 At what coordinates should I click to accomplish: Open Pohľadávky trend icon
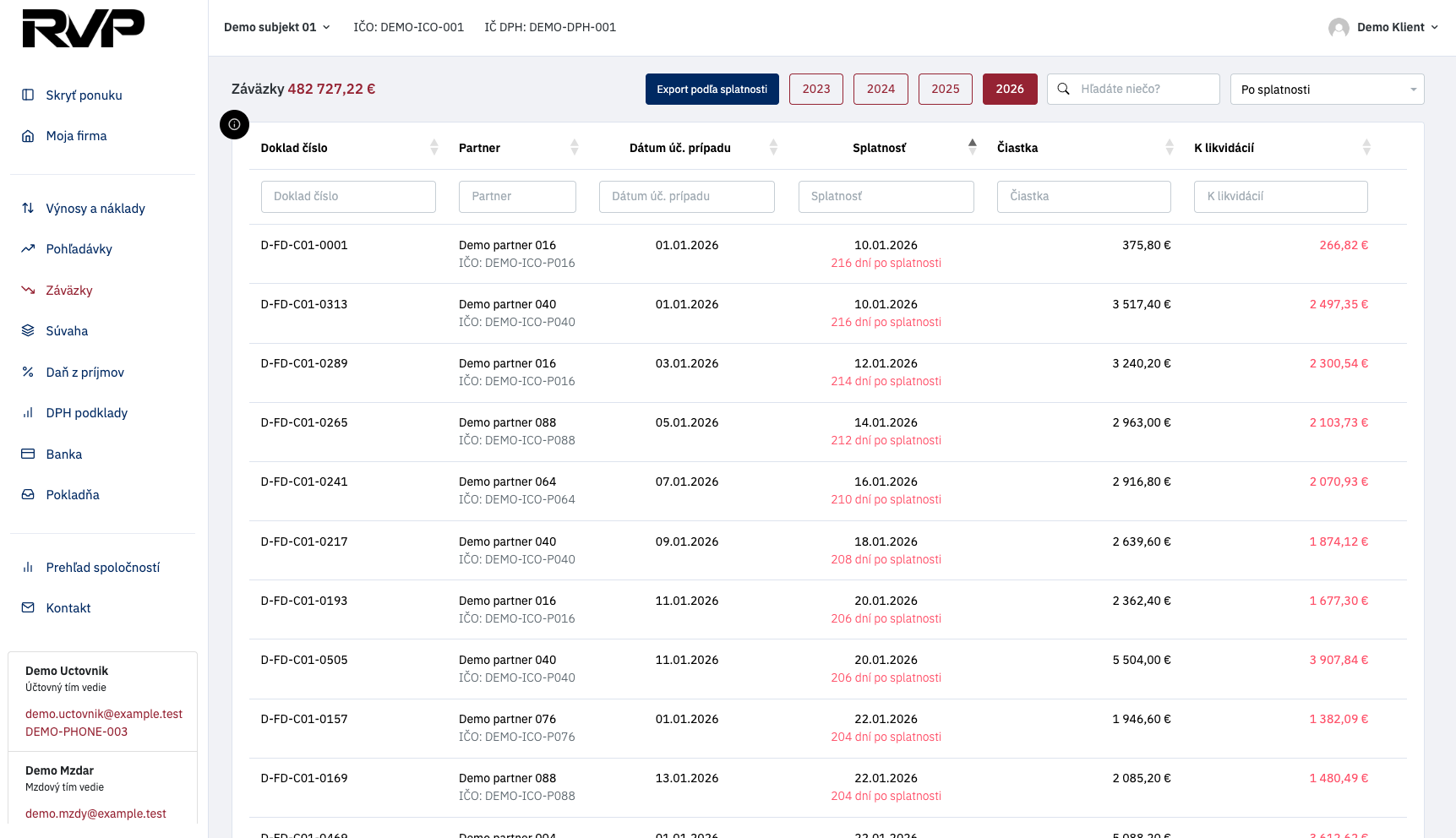(x=28, y=248)
